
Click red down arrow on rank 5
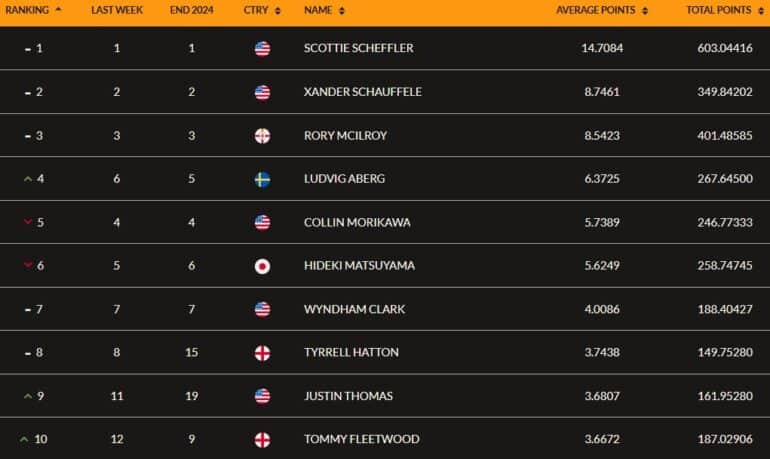(28, 222)
